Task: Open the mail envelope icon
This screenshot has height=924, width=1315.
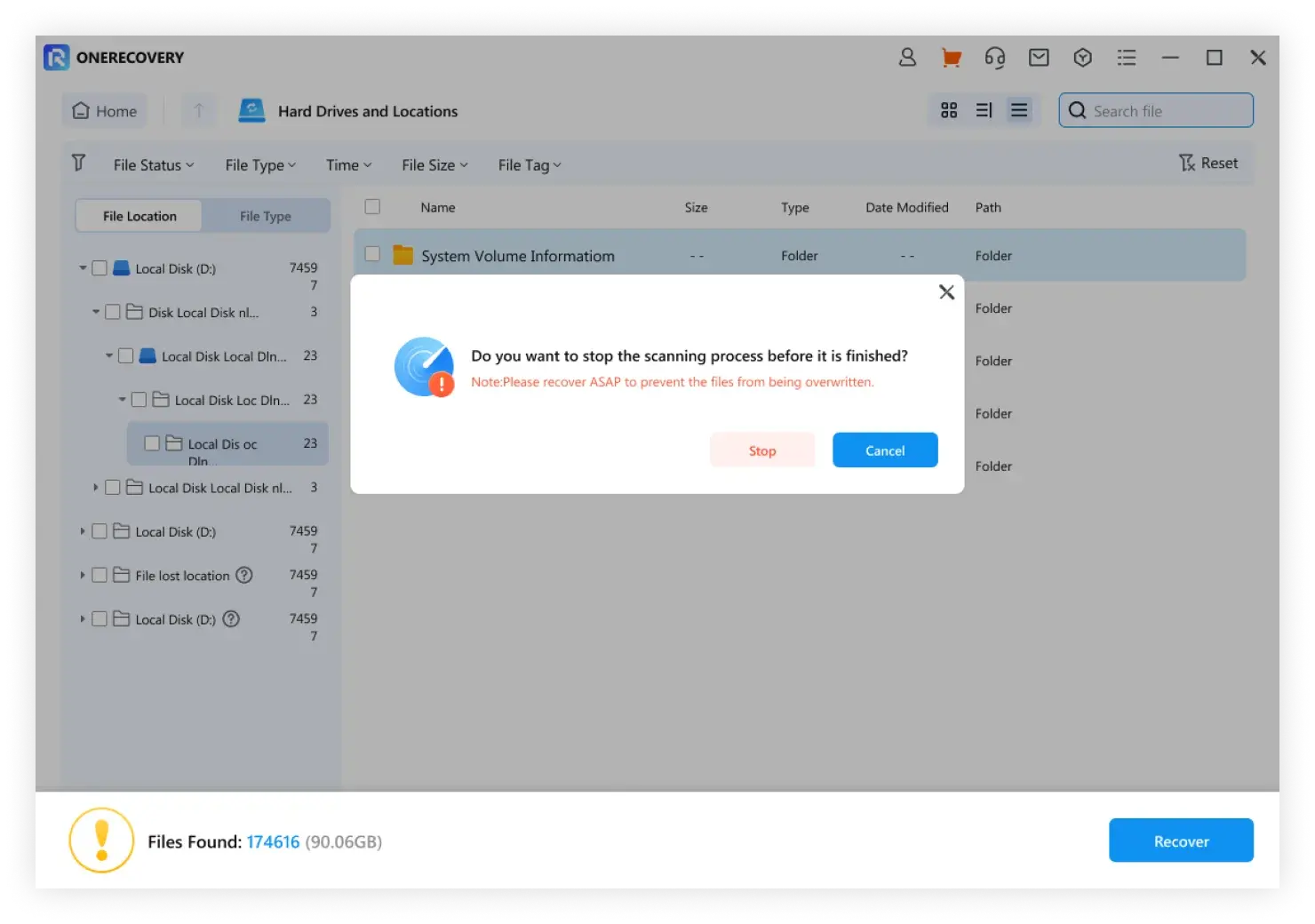Action: pyautogui.click(x=1039, y=58)
